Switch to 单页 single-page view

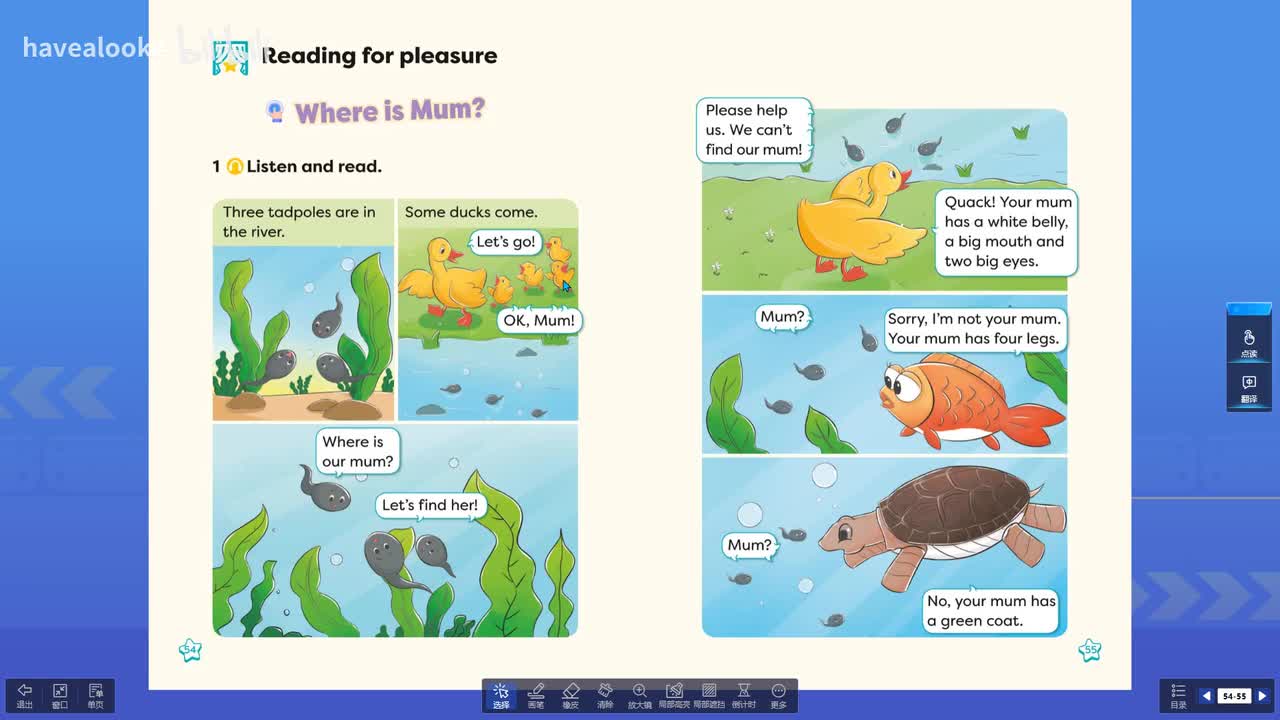[x=96, y=695]
